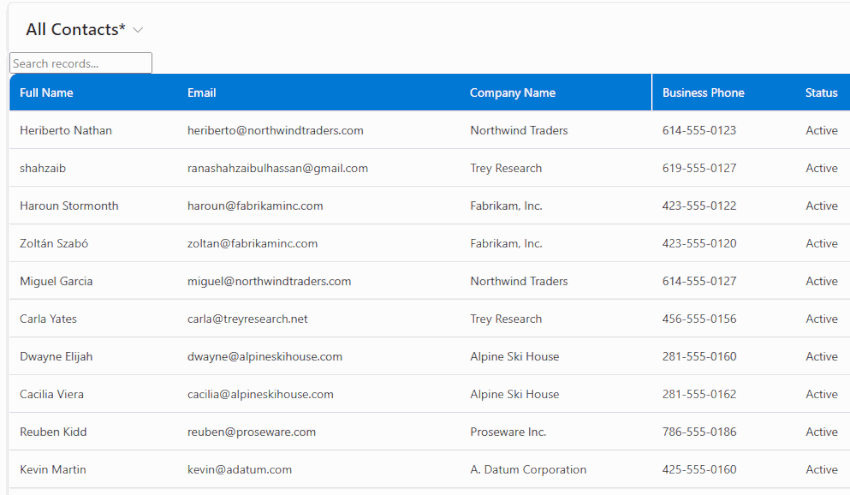Click Northwind Traders in Miguel Garcia's row
The image size is (850, 495).
(x=519, y=281)
